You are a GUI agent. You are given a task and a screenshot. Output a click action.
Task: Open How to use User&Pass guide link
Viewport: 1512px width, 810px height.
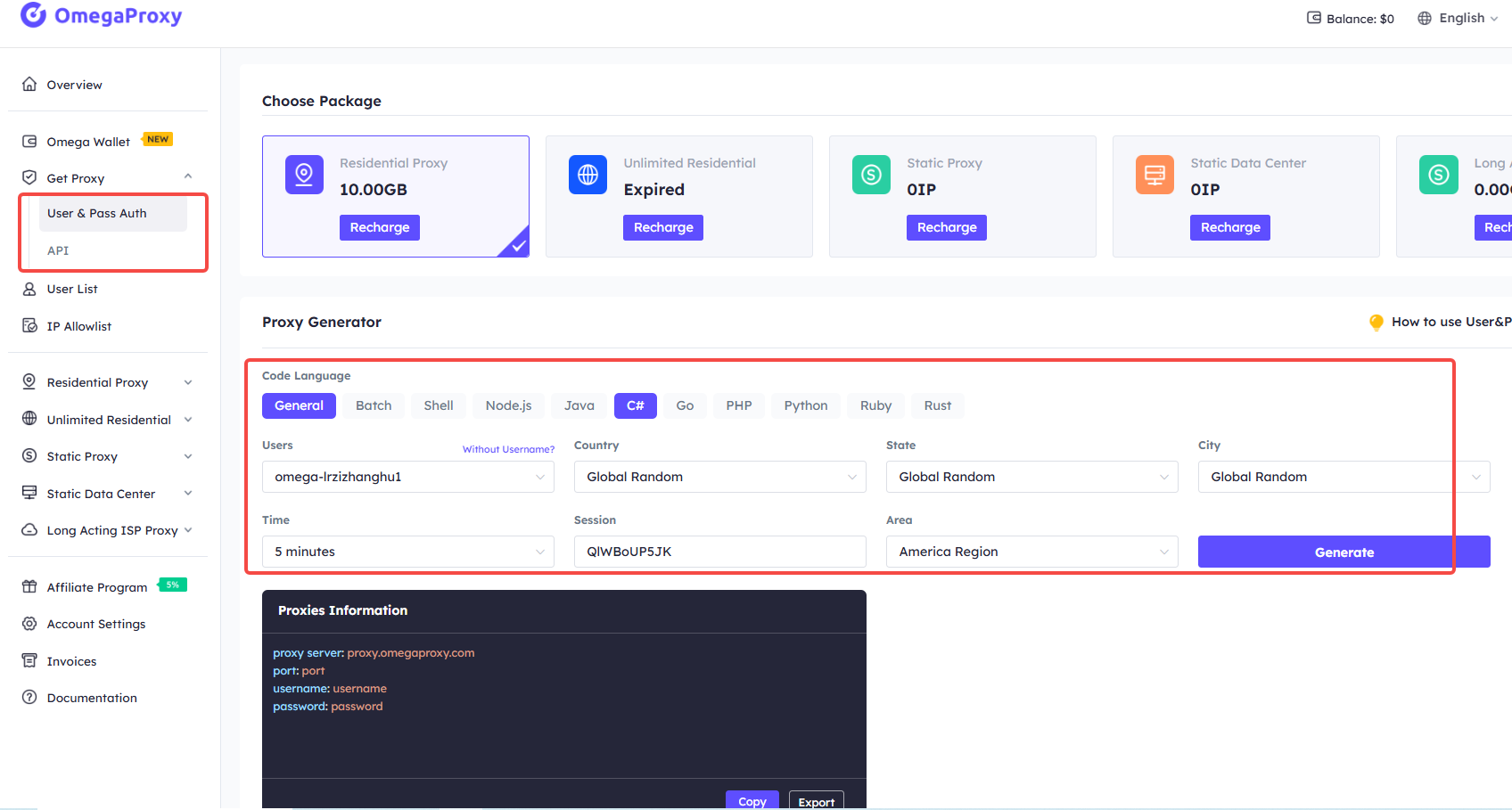1451,322
